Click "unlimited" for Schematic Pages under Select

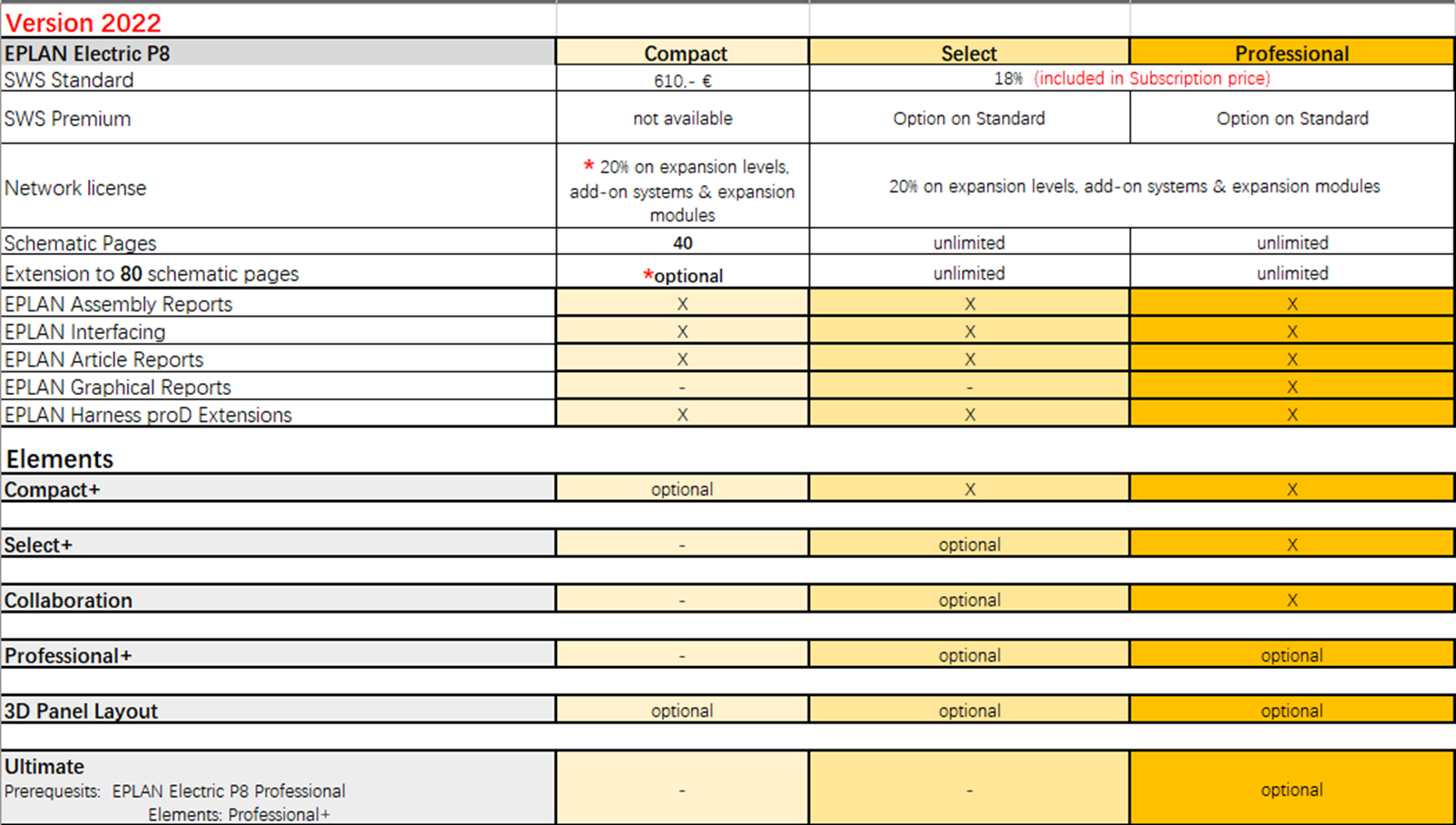click(x=969, y=243)
